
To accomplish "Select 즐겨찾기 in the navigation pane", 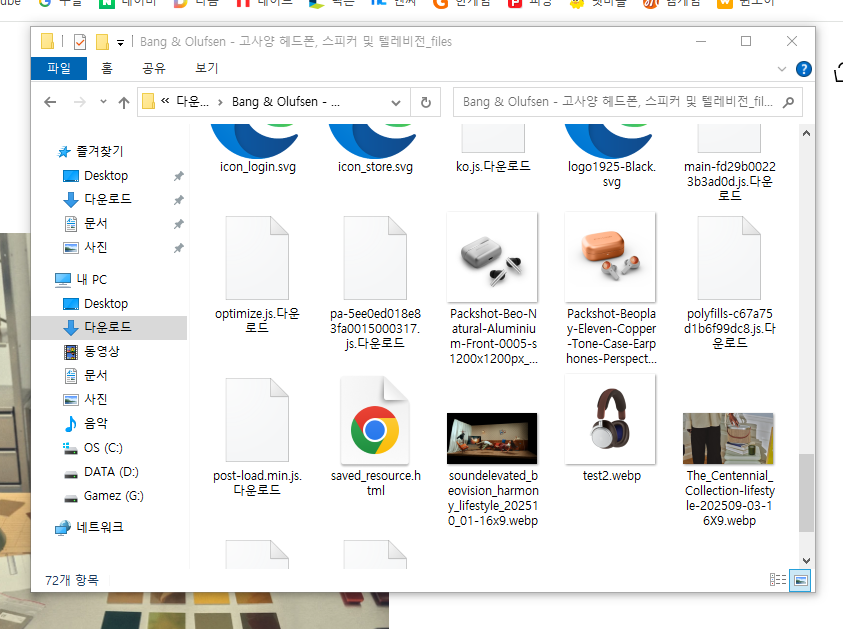I will 99,151.
